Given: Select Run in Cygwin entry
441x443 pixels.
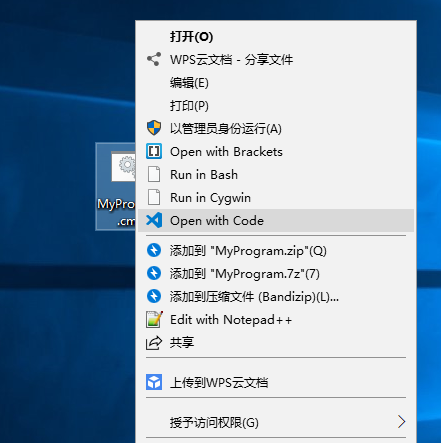Looking at the screenshot, I should (276, 197).
